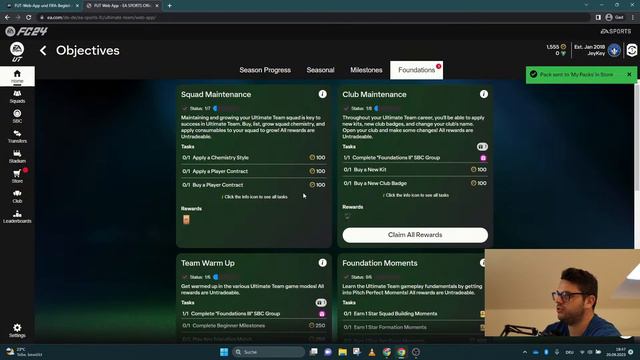This screenshot has height=360, width=640.
Task: Show Squad Maintenance info icon
Action: (322, 94)
